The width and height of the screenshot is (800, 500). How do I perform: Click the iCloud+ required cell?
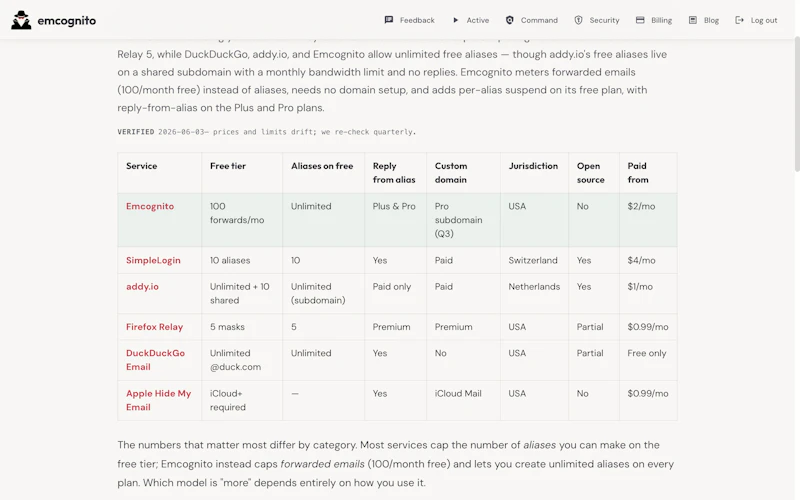[x=242, y=401]
